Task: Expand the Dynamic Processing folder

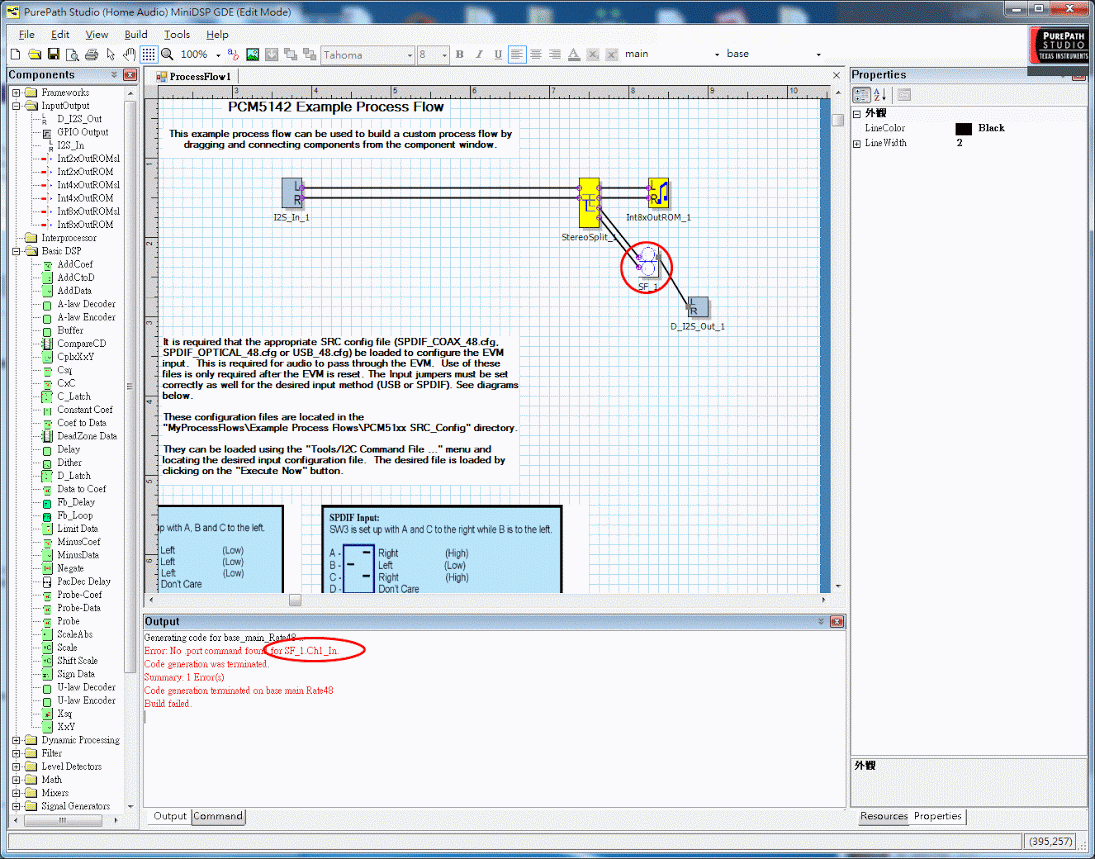Action: [x=16, y=740]
